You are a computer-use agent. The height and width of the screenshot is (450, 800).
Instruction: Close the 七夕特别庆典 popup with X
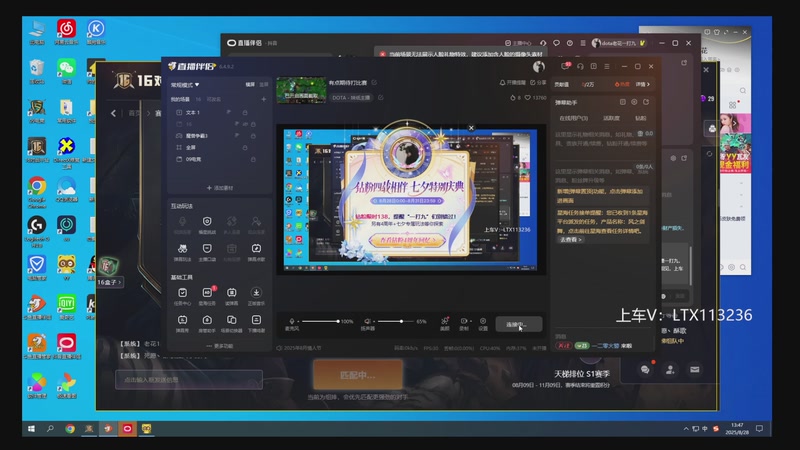coord(471,128)
